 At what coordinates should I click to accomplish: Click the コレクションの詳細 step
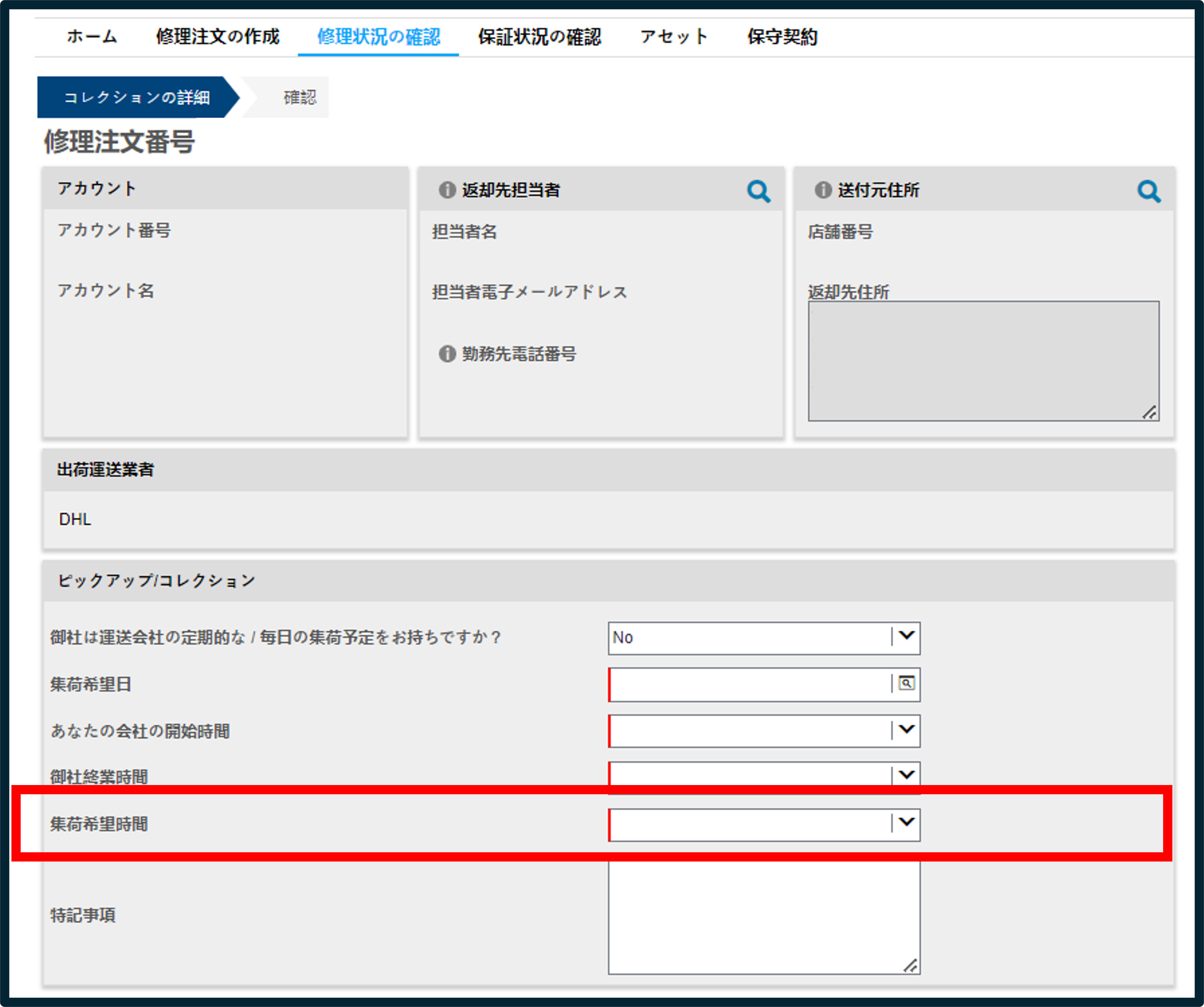click(137, 97)
